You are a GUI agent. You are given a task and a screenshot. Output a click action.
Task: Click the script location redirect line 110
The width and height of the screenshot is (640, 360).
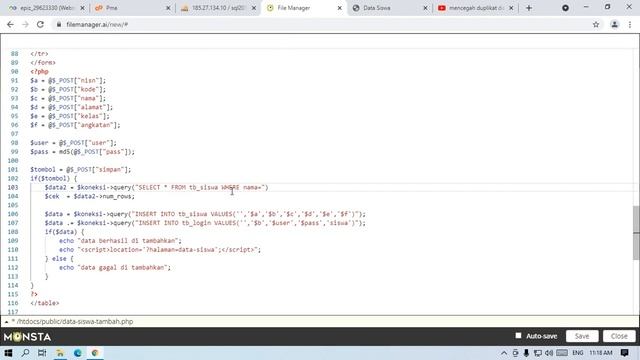point(160,250)
